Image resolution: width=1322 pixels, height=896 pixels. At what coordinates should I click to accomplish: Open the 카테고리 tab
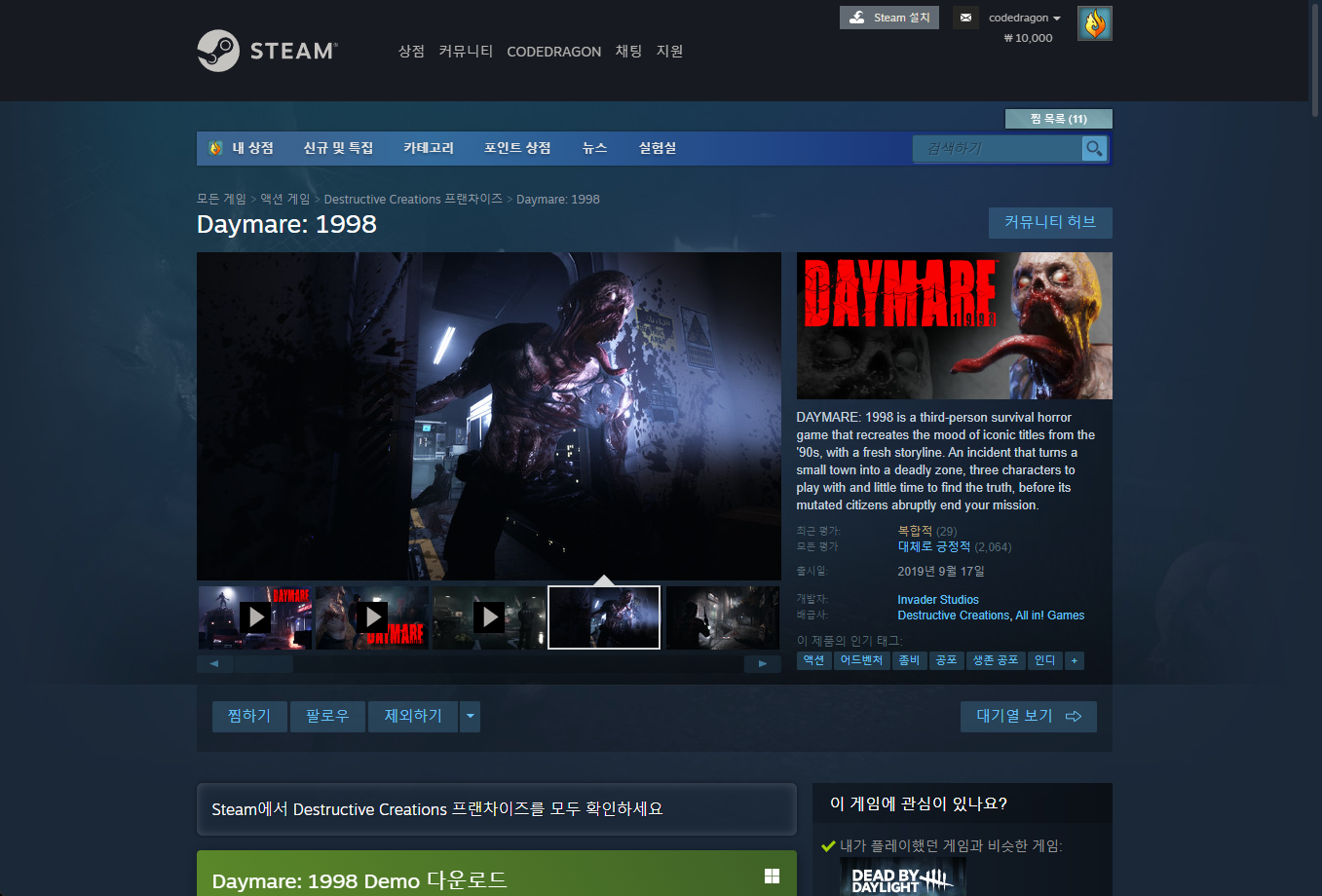click(x=429, y=148)
